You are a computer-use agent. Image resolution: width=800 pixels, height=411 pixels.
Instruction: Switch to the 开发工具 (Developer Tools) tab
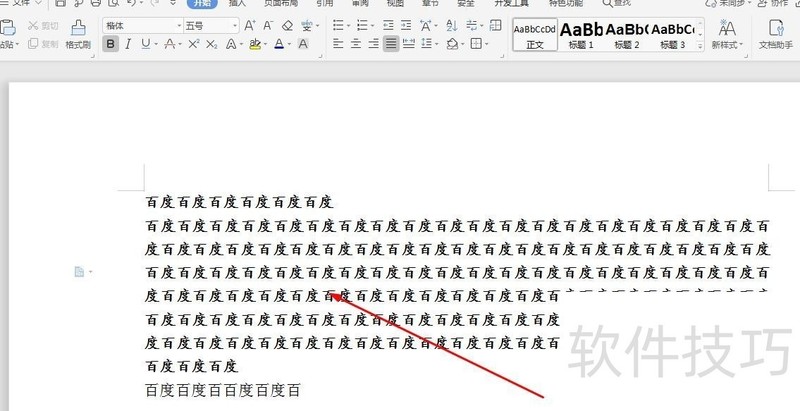(512, 3)
